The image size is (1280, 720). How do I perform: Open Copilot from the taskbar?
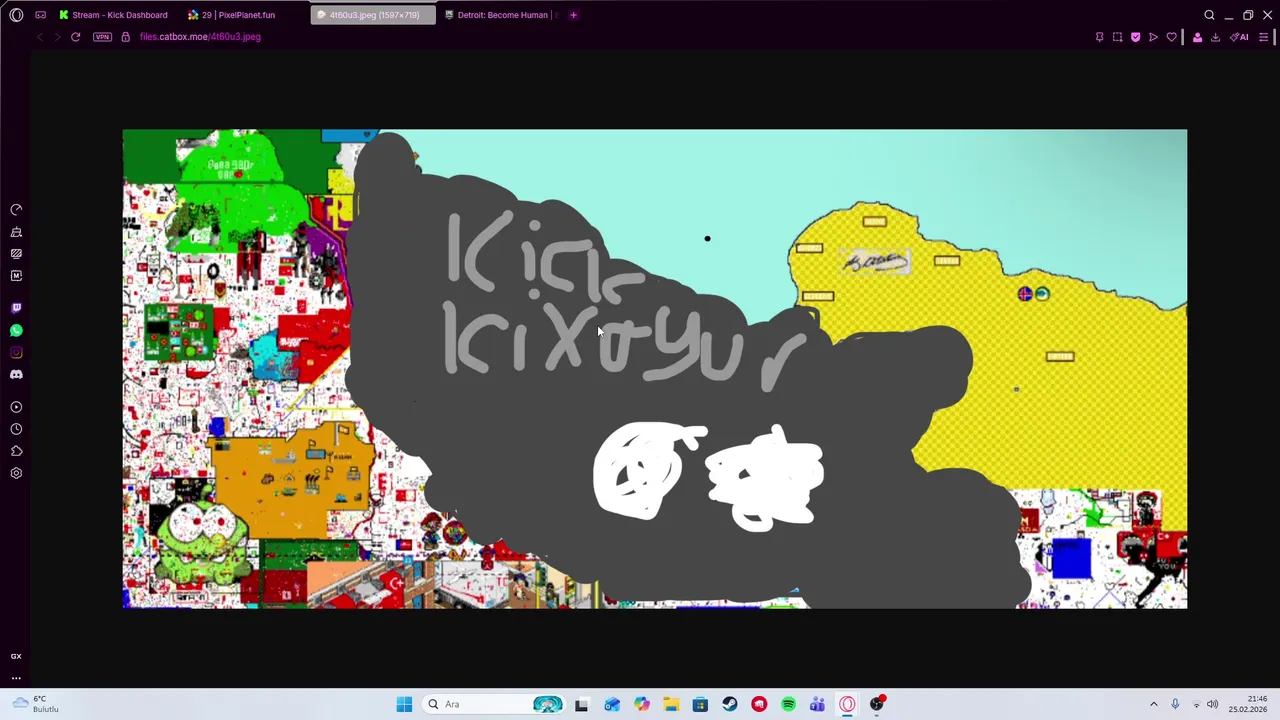click(x=641, y=704)
